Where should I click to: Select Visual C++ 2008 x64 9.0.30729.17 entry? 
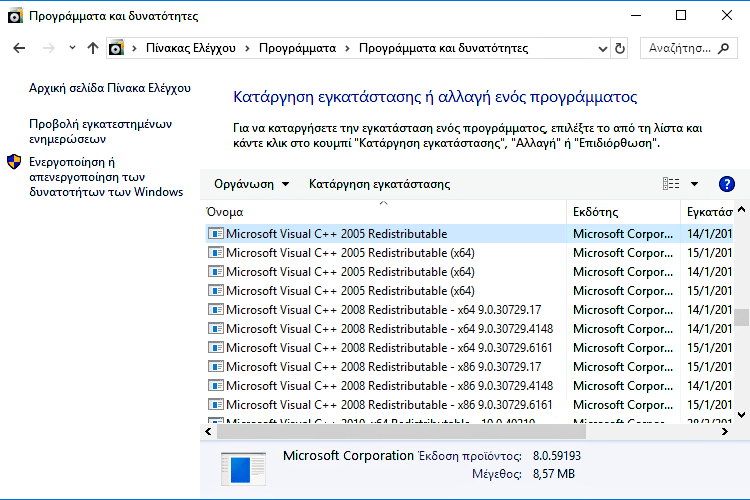pyautogui.click(x=469, y=310)
